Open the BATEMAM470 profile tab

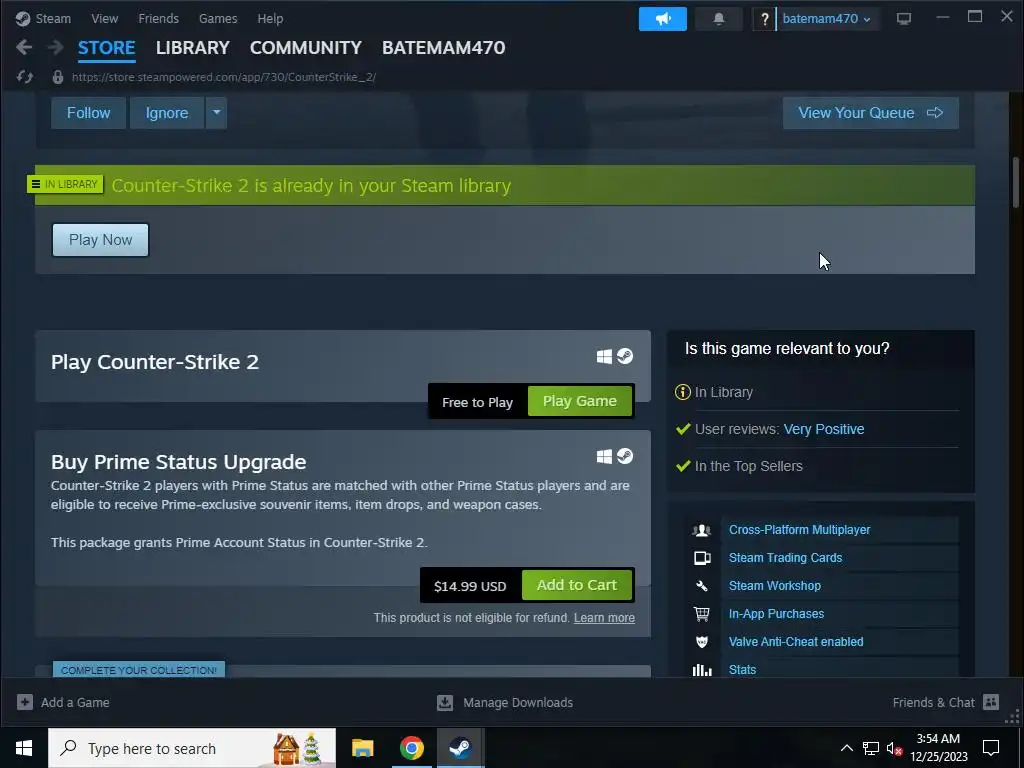tap(443, 48)
